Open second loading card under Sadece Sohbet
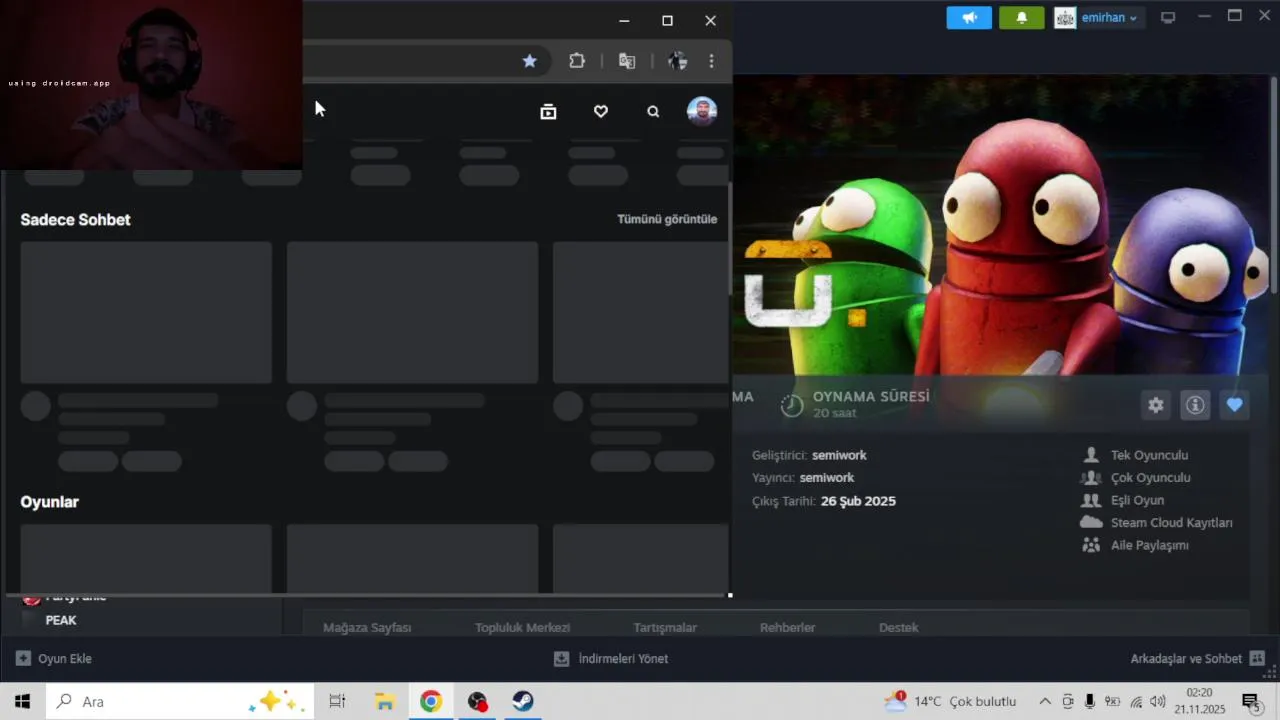This screenshot has height=720, width=1280. (412, 312)
